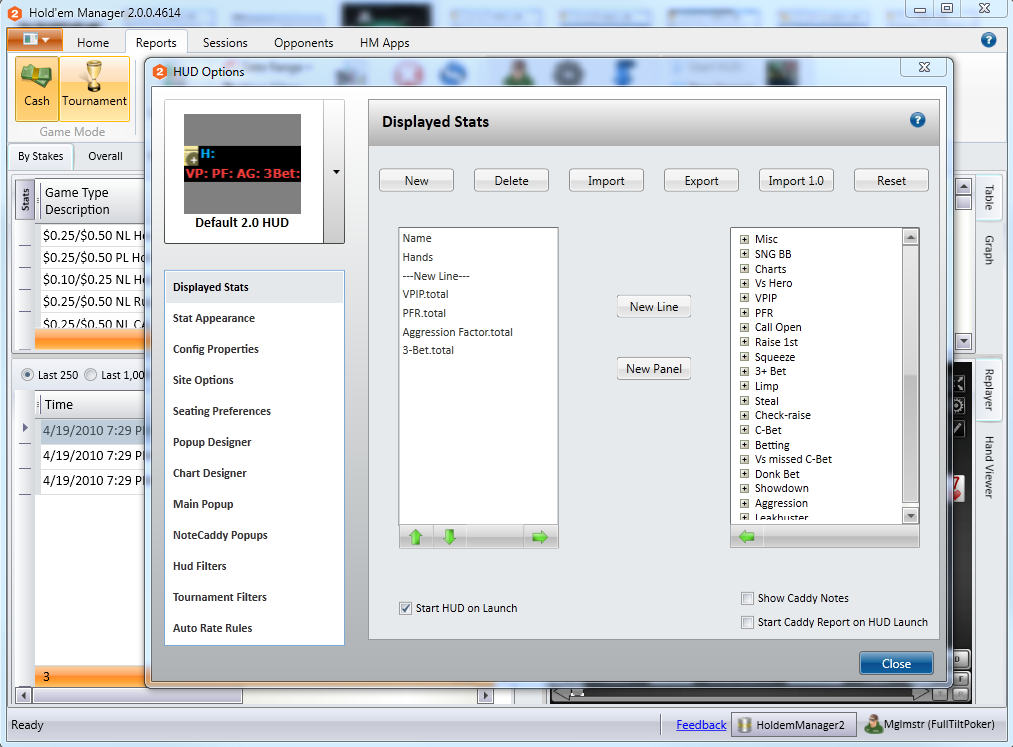Screen dimensions: 1013x747
Task: Click the Reset button
Action: coord(891,181)
